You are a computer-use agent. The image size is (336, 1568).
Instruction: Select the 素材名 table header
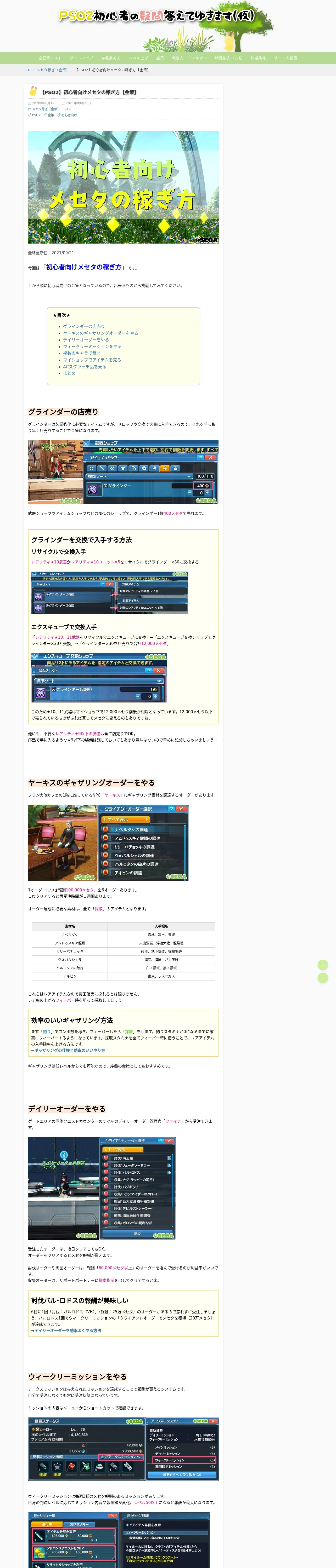(x=70, y=926)
